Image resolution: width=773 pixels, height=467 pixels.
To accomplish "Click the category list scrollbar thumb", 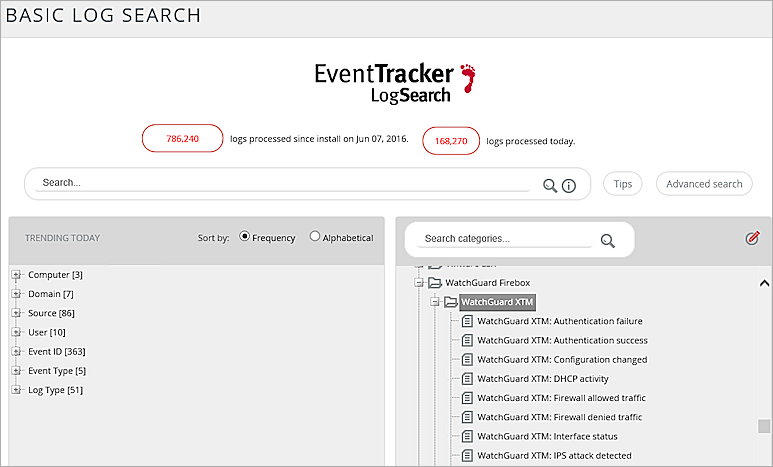I will (x=764, y=427).
